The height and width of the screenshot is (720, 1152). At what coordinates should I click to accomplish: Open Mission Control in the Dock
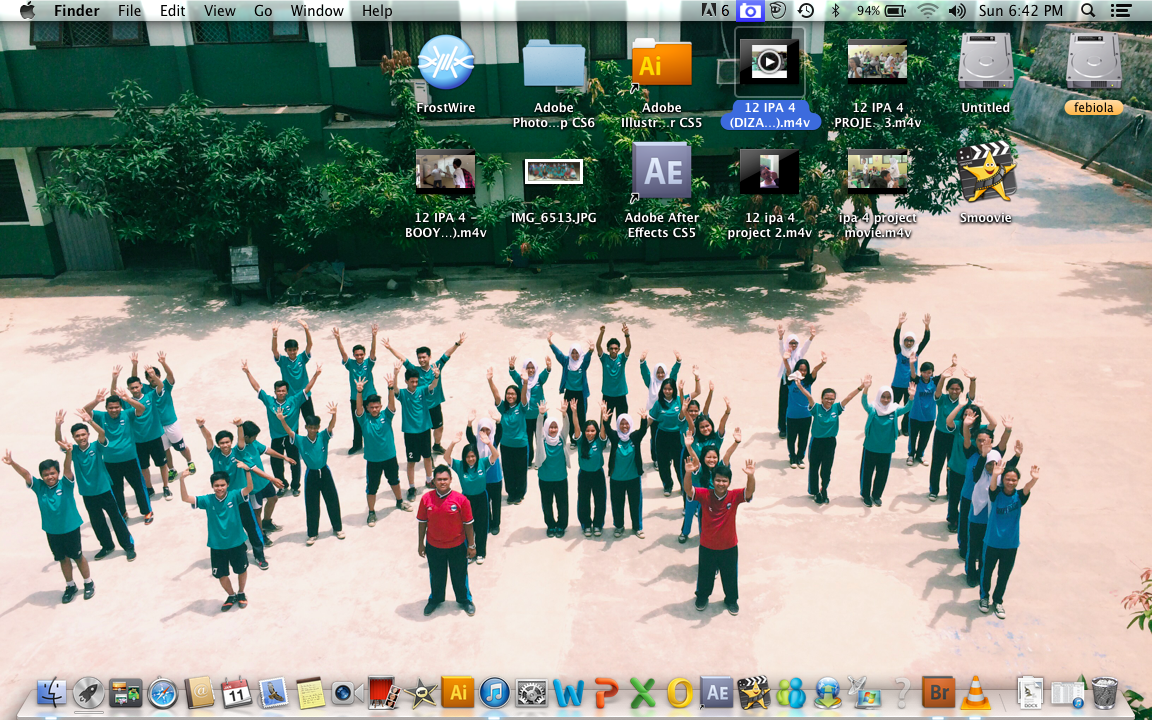[x=126, y=693]
